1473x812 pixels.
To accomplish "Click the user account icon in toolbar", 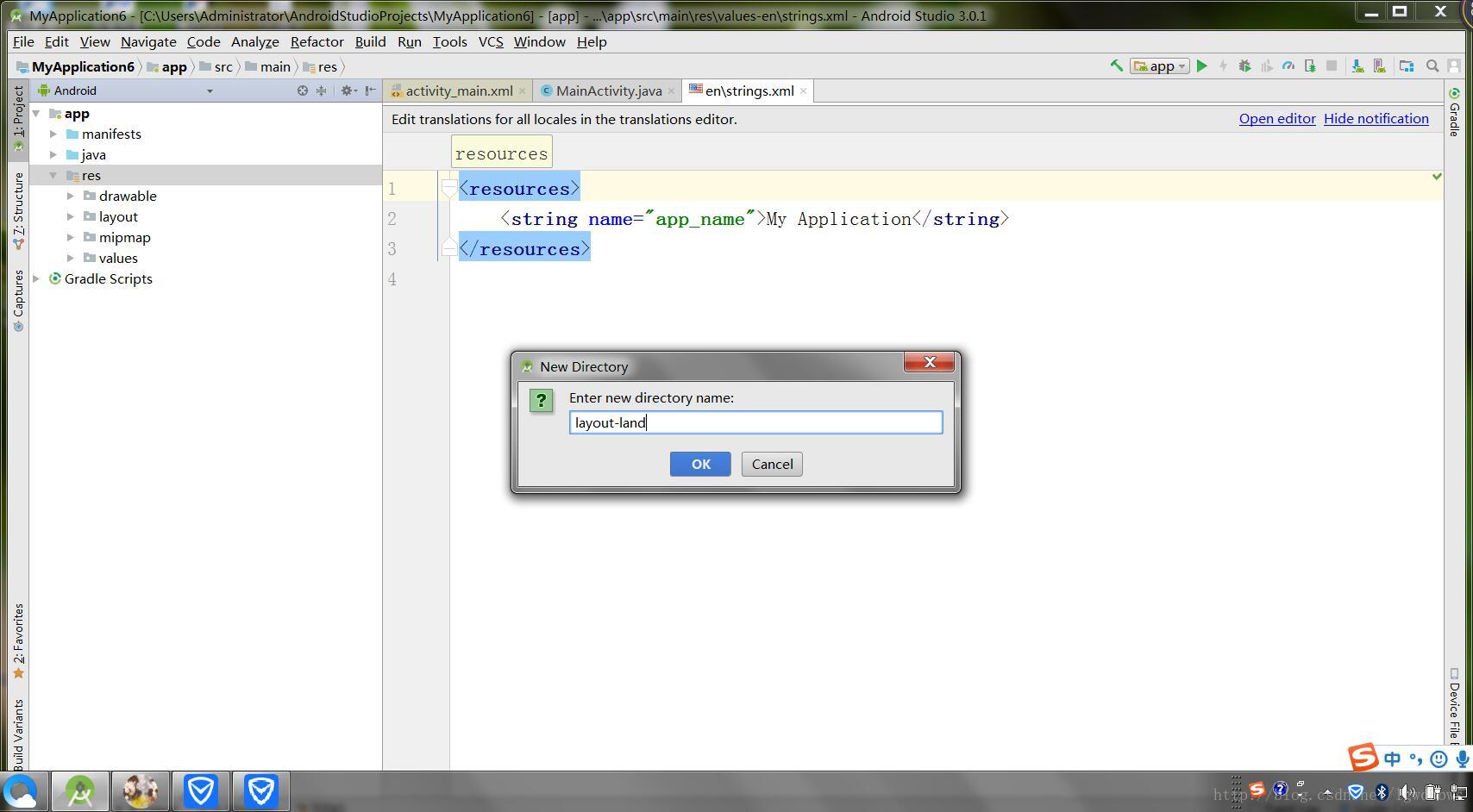I will 1454,66.
